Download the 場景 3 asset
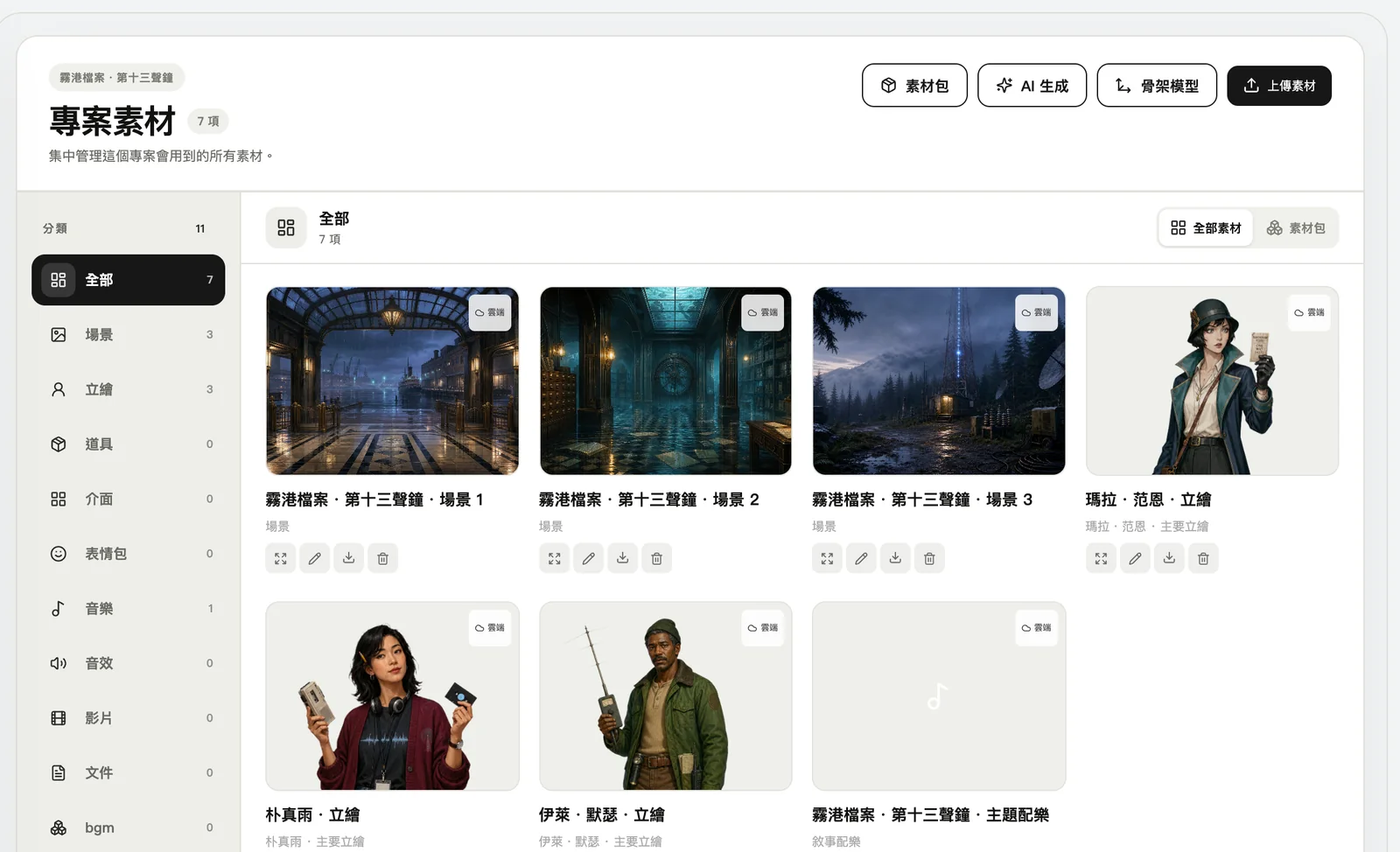 [x=896, y=558]
